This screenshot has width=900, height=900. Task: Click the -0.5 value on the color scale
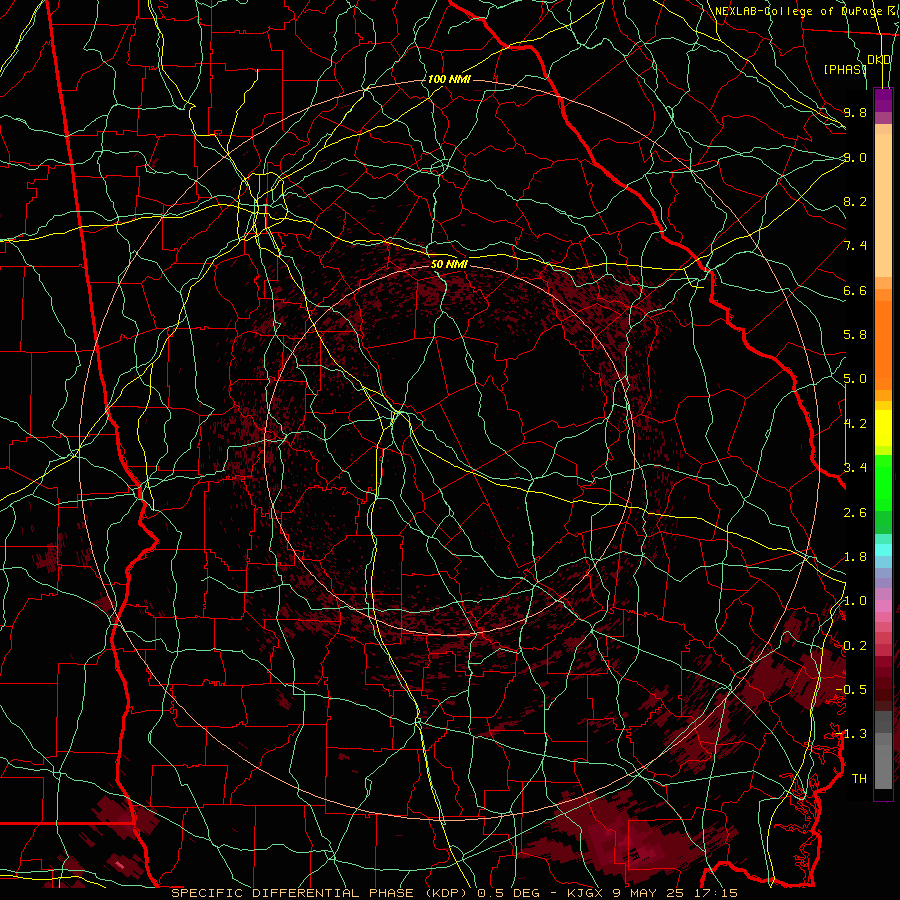851,690
